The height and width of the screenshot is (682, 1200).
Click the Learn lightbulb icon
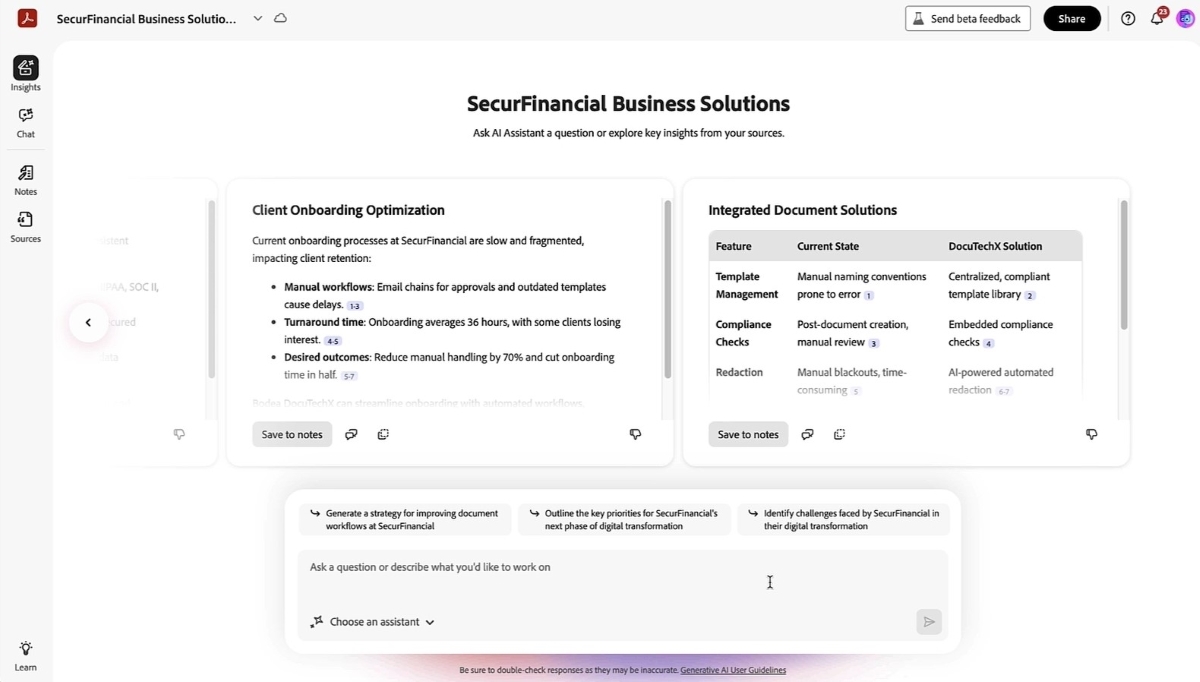pyautogui.click(x=26, y=655)
